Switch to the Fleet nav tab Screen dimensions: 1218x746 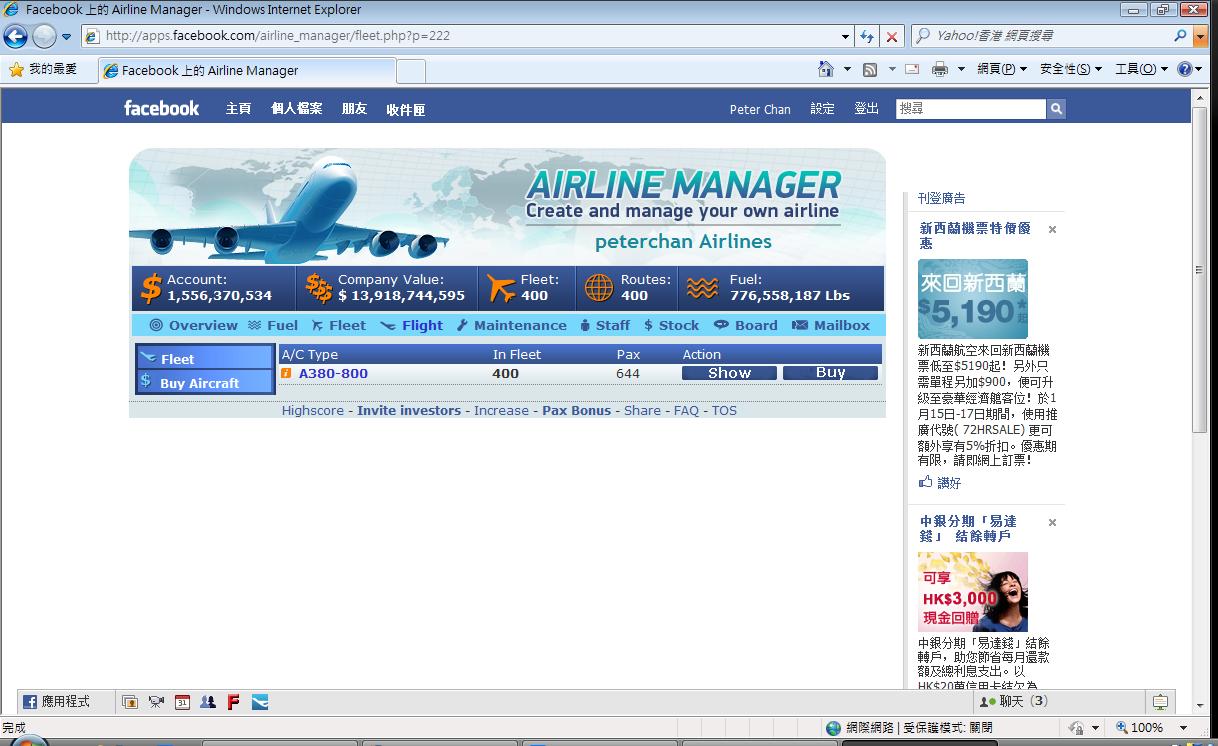pos(339,325)
